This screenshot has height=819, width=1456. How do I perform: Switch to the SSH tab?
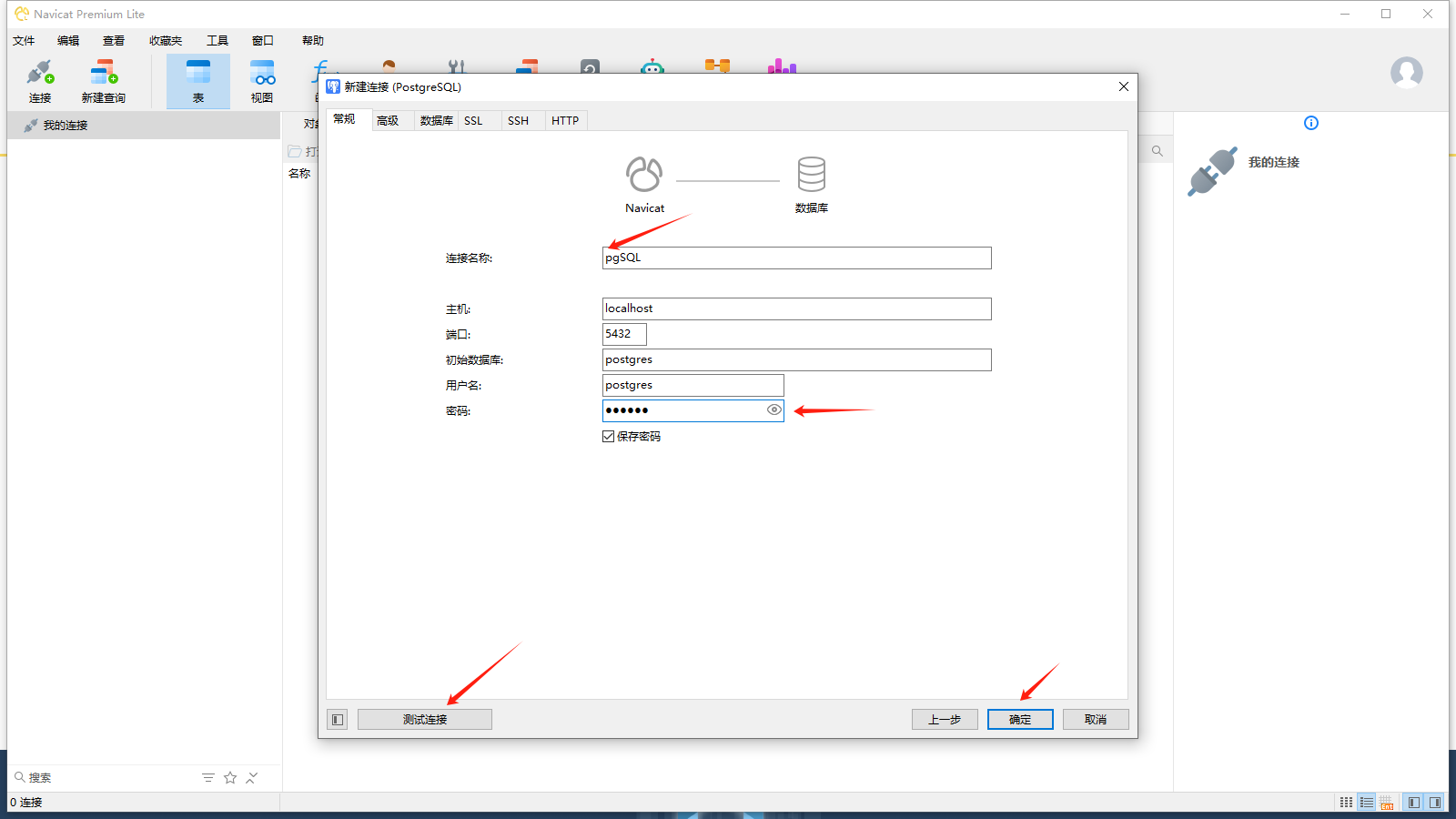tap(523, 121)
